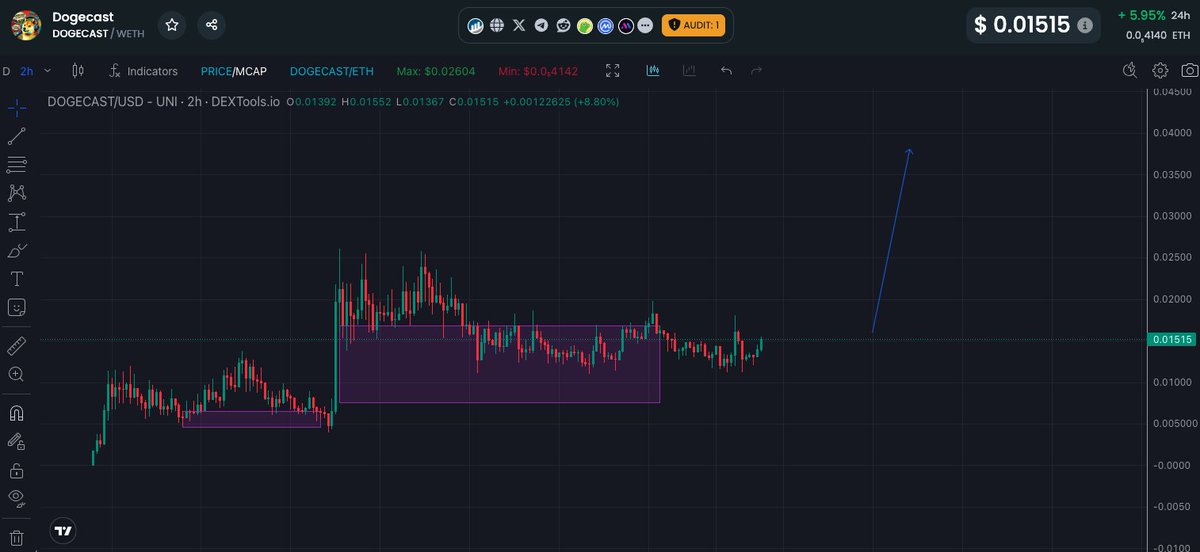Click the Dogecast token avatar

point(25,25)
